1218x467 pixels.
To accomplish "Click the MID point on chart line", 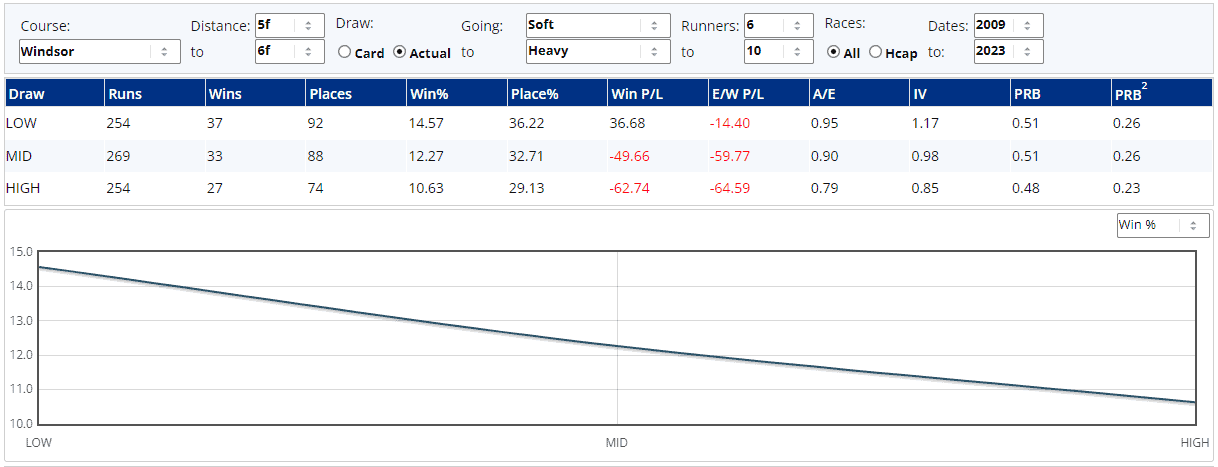I will (x=617, y=347).
